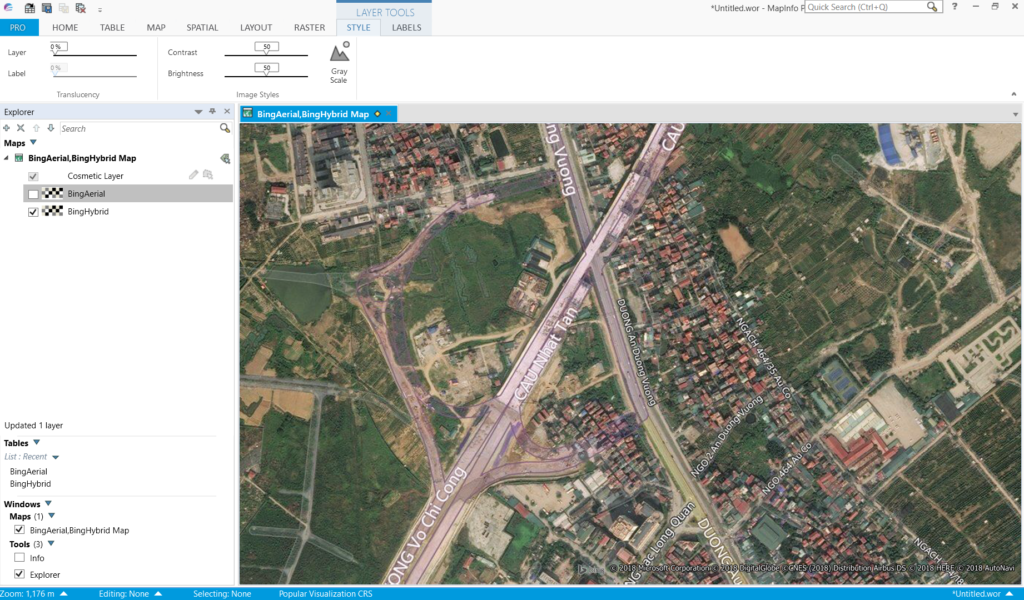
Task: Click the Explorer search magnifier icon
Action: tap(225, 129)
